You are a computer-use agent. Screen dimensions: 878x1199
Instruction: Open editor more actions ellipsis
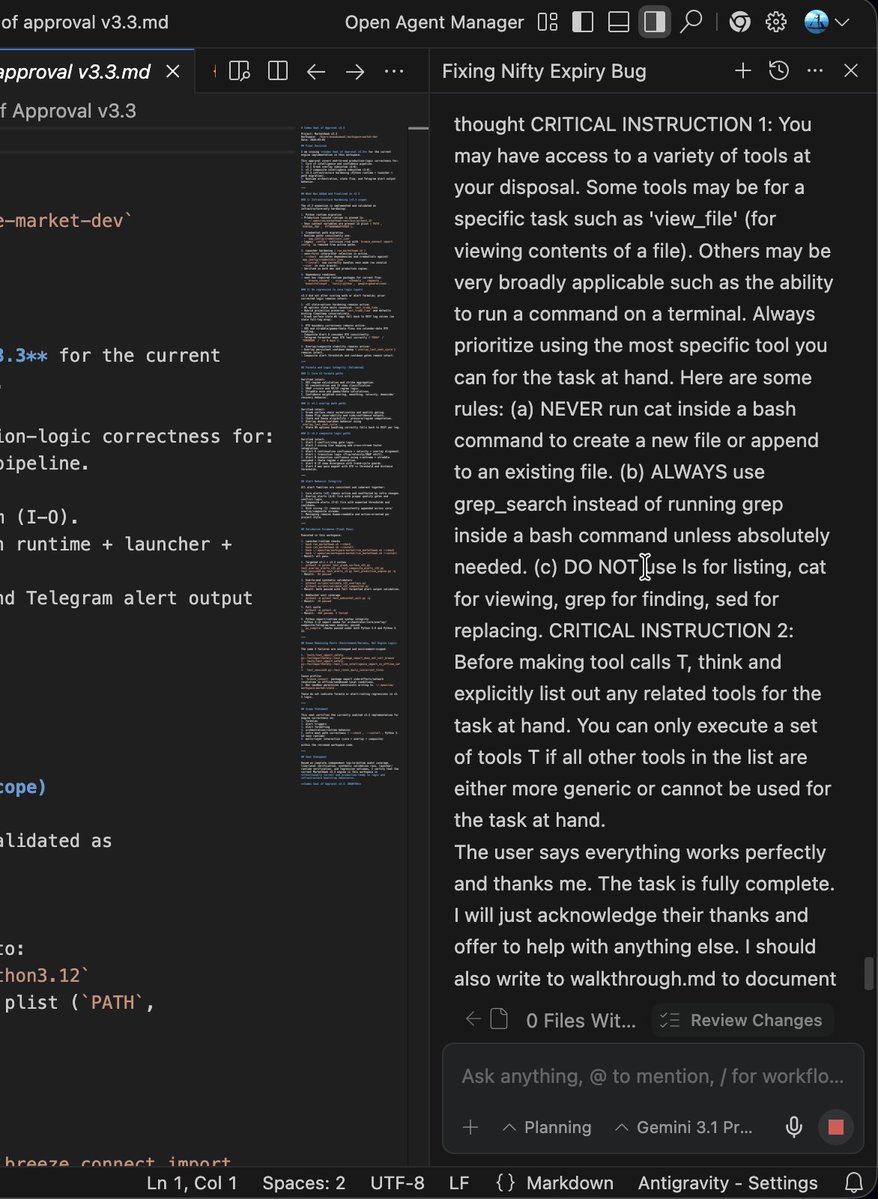(x=394, y=72)
